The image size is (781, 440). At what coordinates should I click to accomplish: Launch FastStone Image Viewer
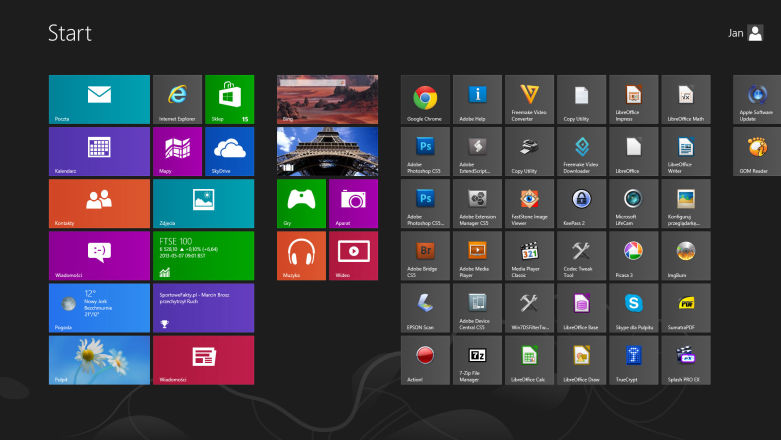(x=529, y=203)
